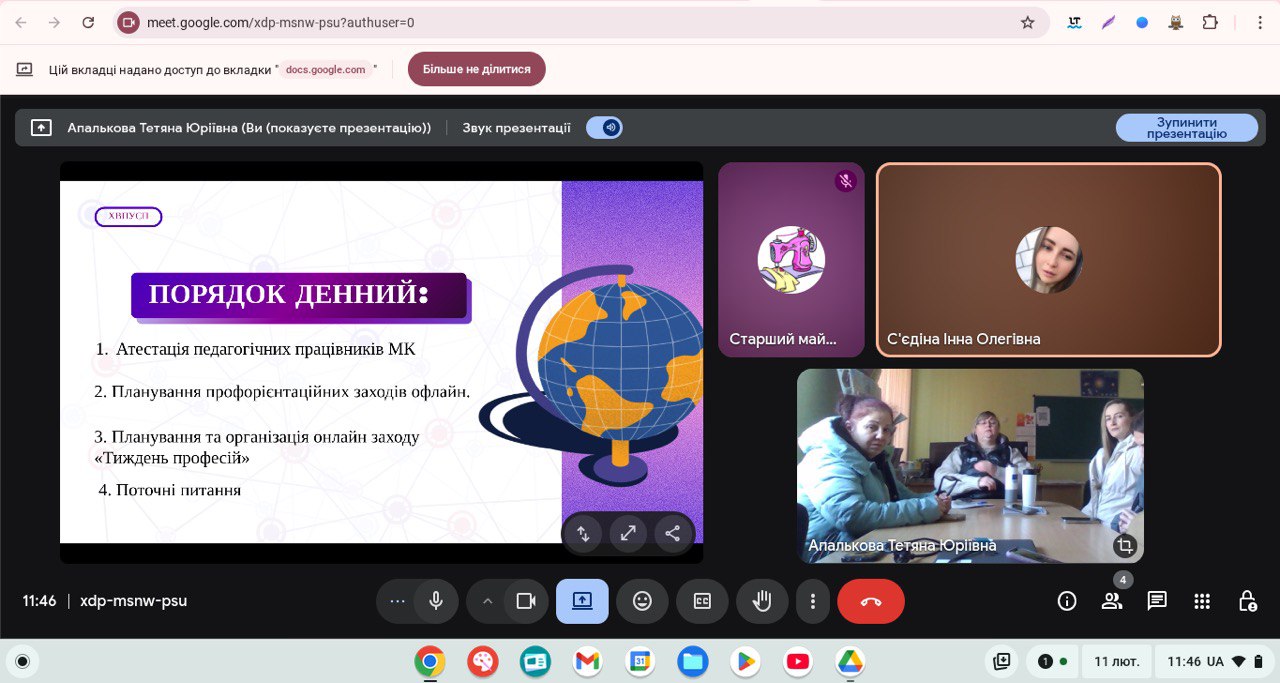
Task: Show the participants list
Action: [x=1112, y=601]
